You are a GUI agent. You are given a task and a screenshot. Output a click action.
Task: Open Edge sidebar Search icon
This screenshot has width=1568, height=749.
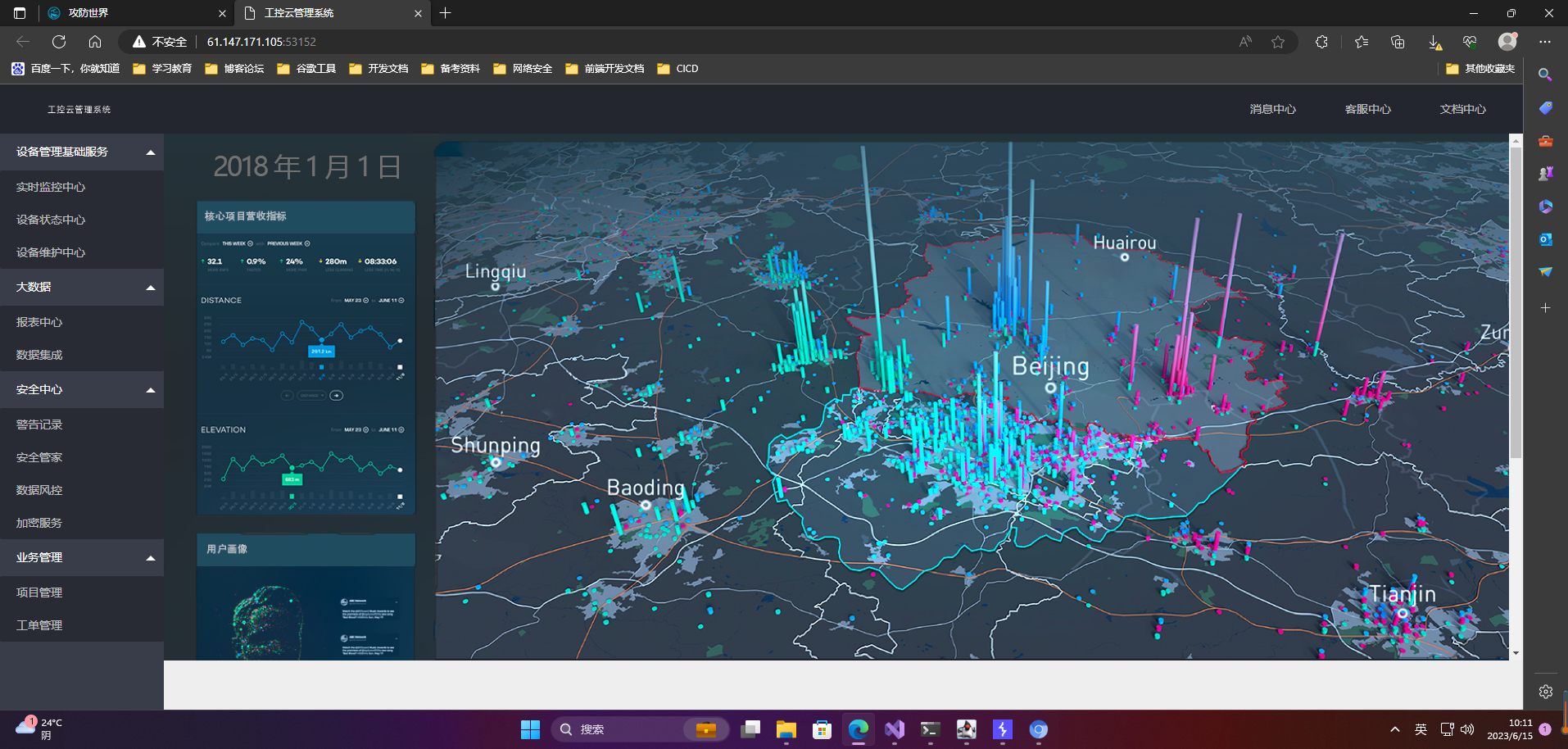[1545, 75]
